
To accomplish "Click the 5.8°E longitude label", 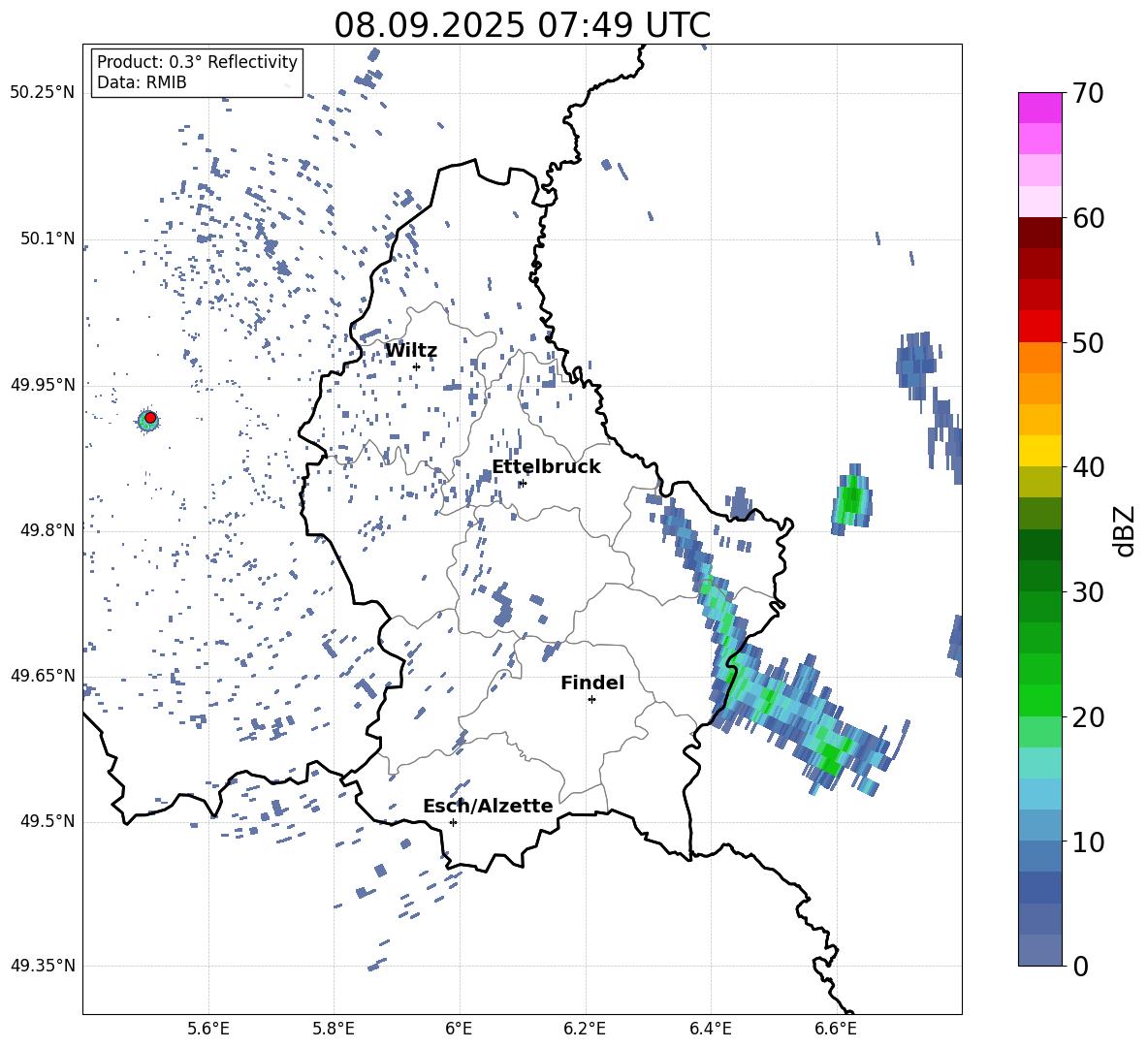I will (334, 1030).
